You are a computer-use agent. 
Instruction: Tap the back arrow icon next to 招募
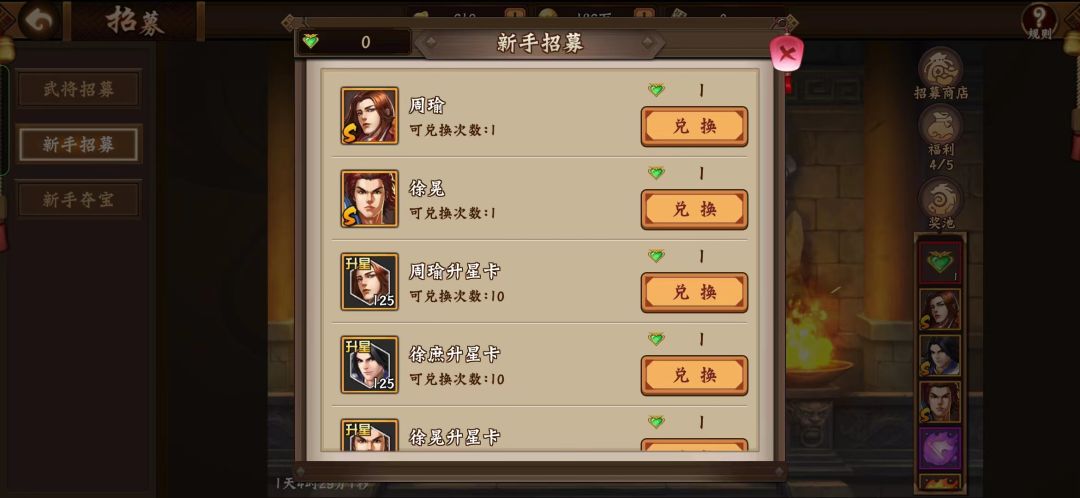coord(39,20)
